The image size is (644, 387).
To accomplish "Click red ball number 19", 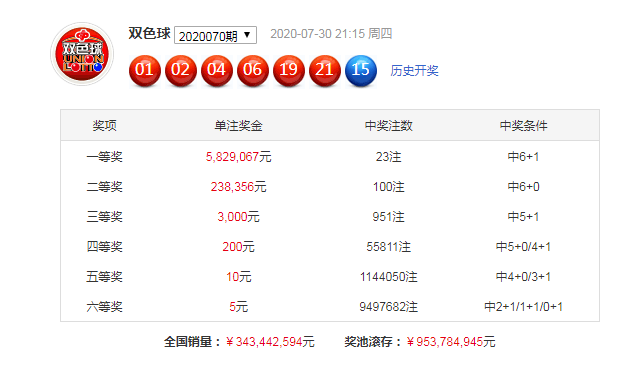I will point(289,70).
